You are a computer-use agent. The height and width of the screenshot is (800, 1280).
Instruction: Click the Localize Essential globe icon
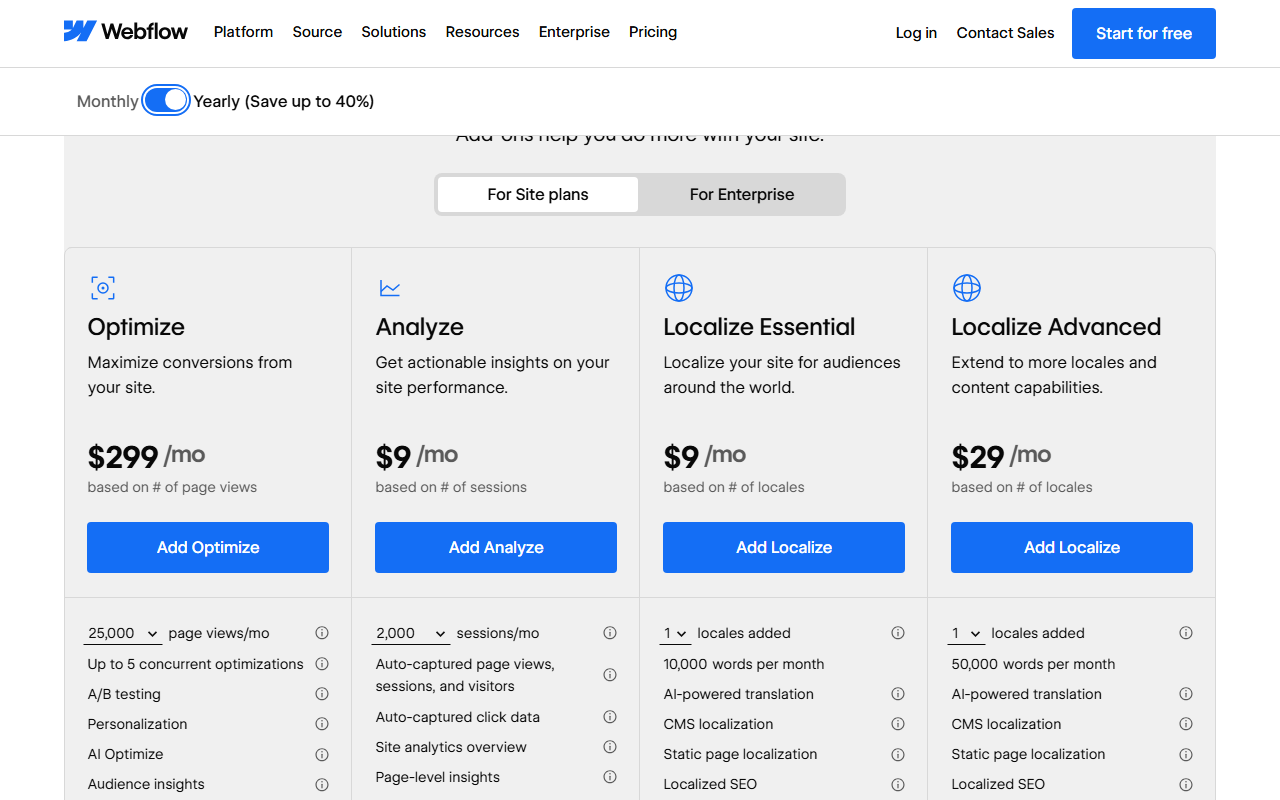tap(679, 288)
